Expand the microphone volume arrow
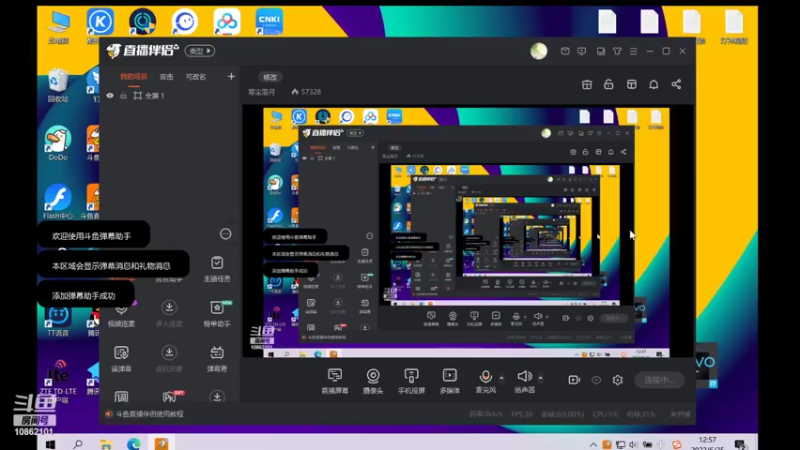 502,378
